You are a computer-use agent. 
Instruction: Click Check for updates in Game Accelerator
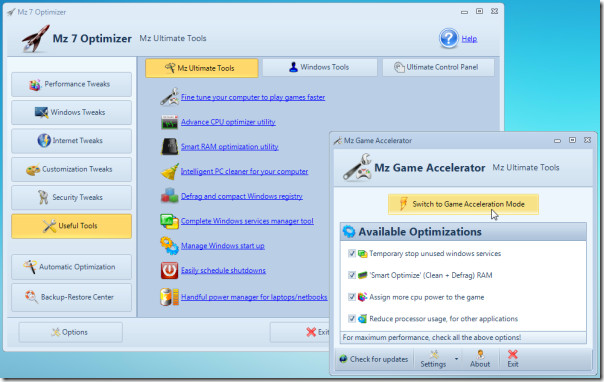coord(374,359)
